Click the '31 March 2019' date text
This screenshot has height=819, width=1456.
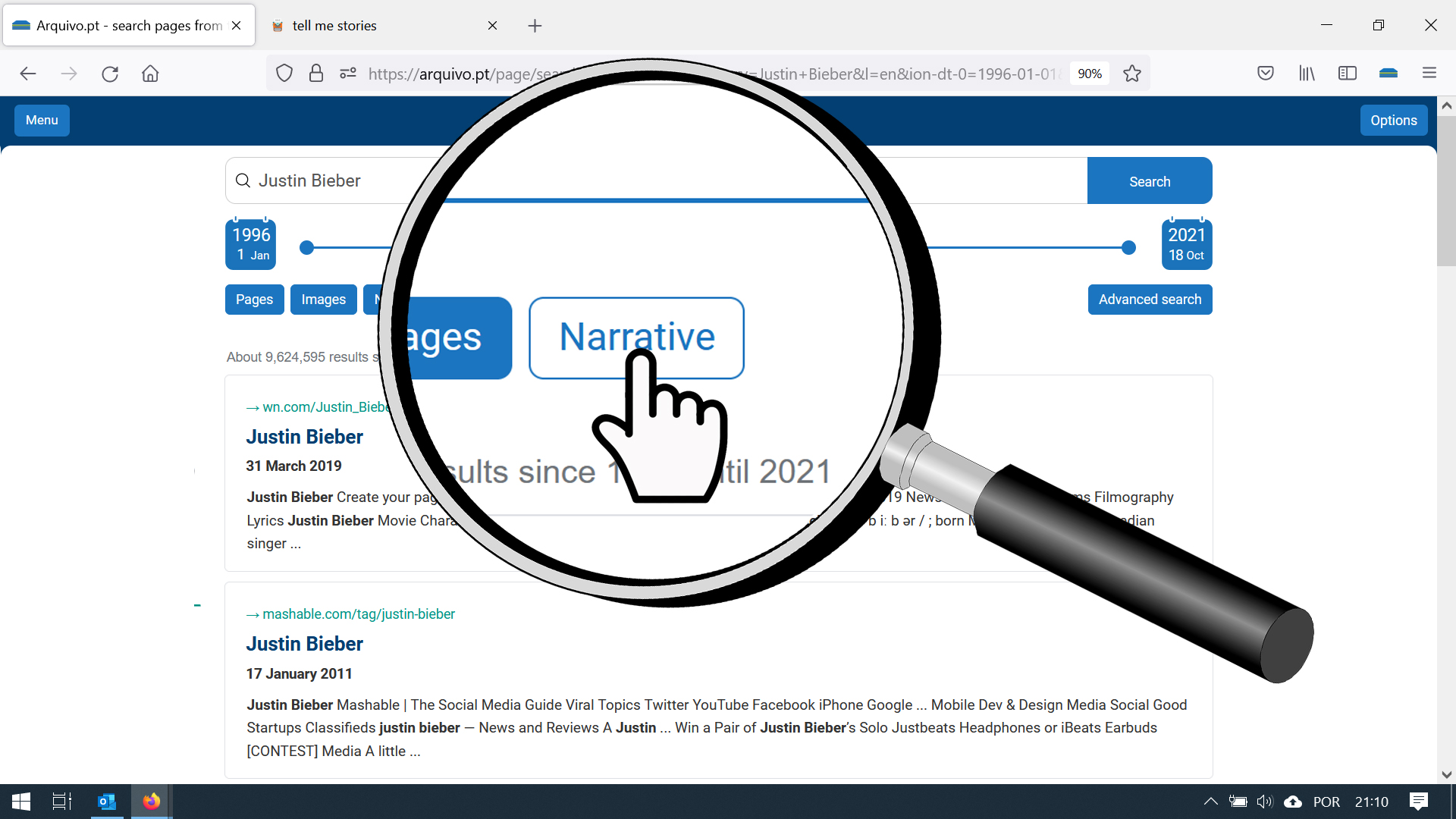pos(293,466)
